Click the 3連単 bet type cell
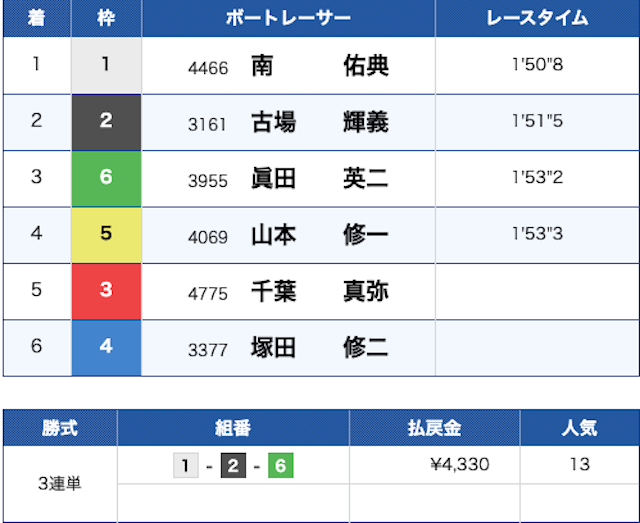 pyautogui.click(x=59, y=484)
